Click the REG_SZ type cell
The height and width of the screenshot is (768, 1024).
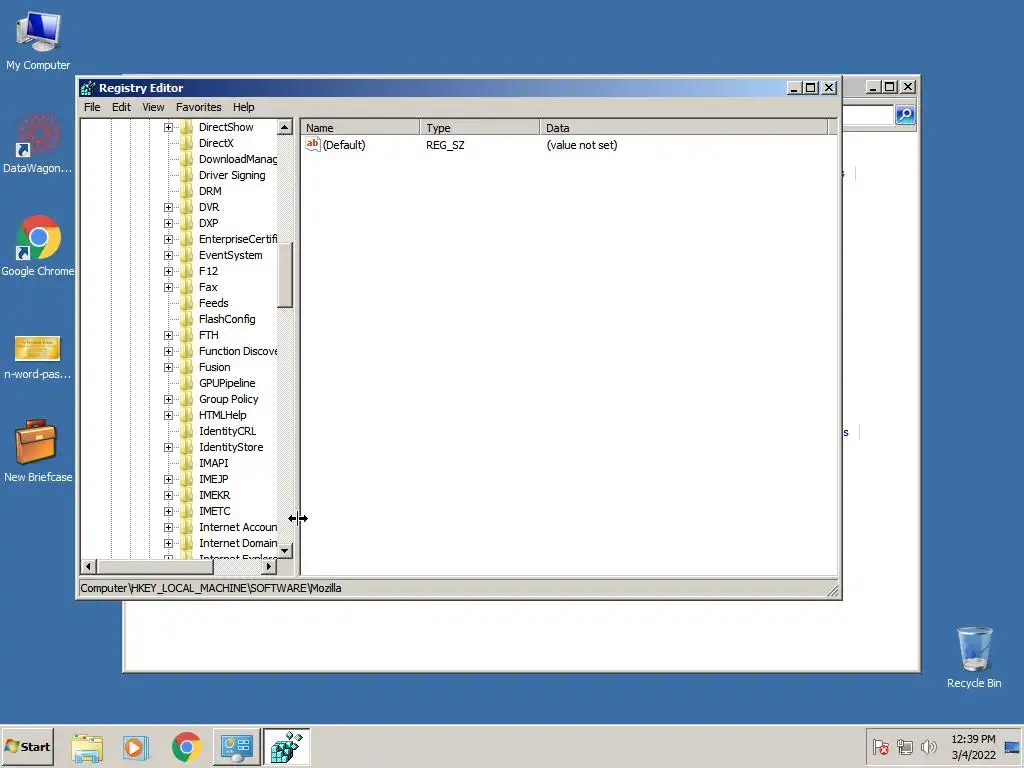click(x=445, y=145)
